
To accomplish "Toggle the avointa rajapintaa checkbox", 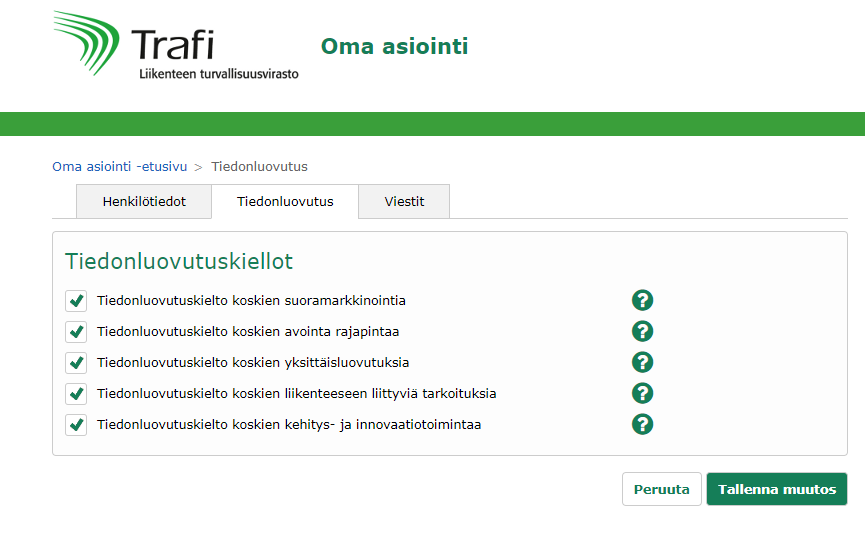I will pyautogui.click(x=76, y=332).
